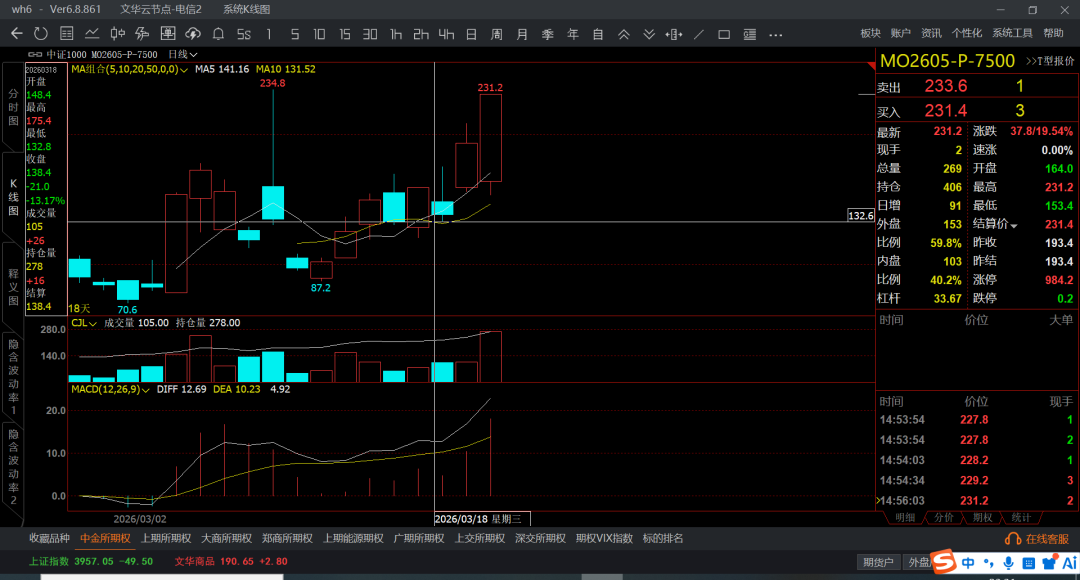Click the refresh icon in the toolbar
1080x580 pixels.
[x=41, y=34]
